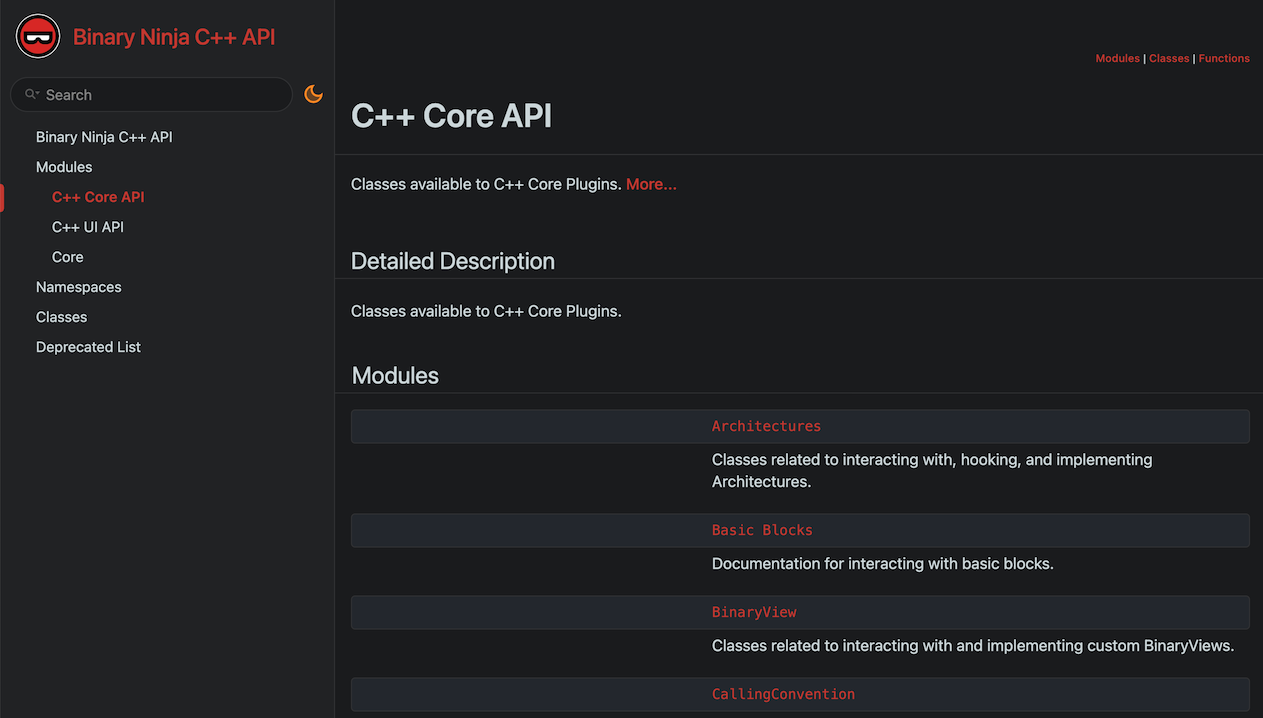Select C++ Core API in sidebar
The image size is (1263, 718).
pos(98,197)
